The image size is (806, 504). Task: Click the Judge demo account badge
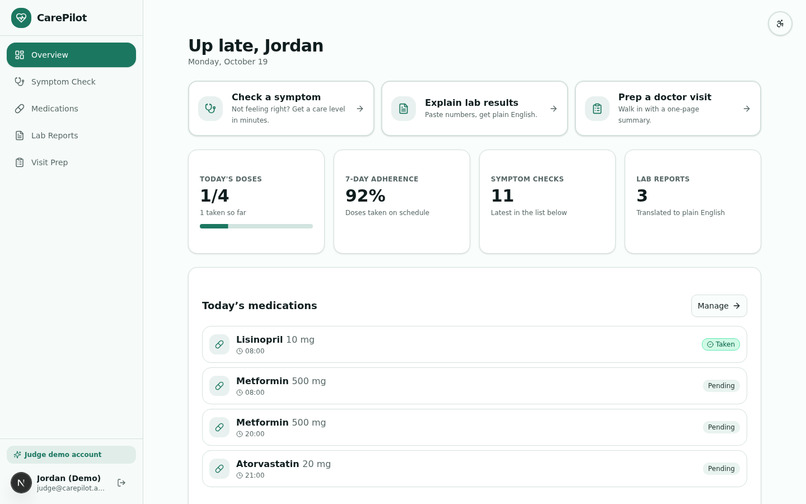(x=71, y=455)
